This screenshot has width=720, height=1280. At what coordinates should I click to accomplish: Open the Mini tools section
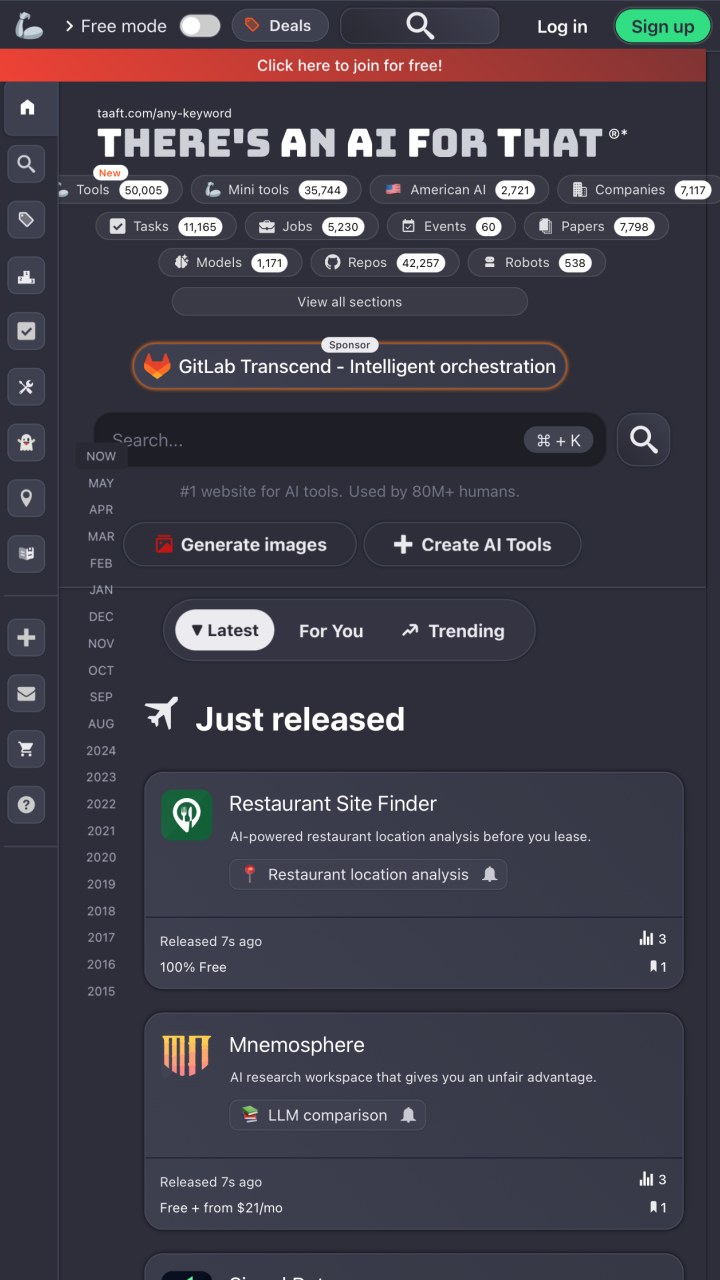(x=274, y=190)
